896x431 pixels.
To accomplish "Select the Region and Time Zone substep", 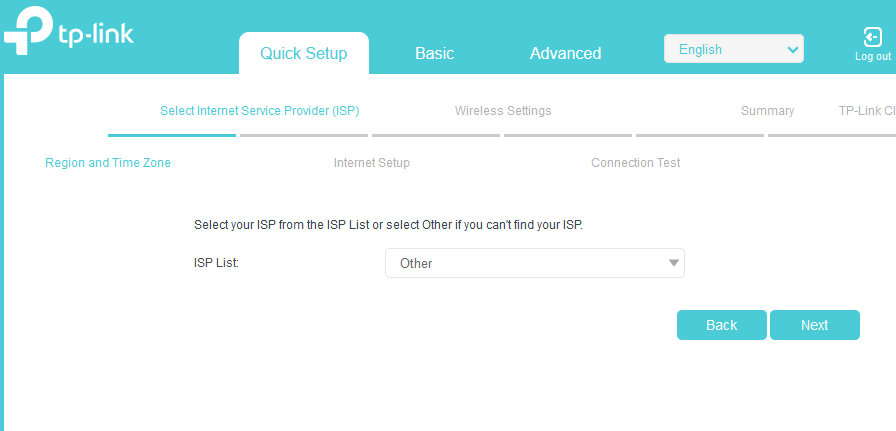I will 108,163.
